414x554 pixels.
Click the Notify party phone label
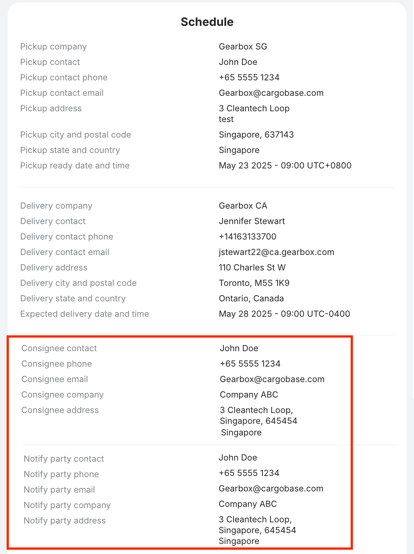coord(61,474)
